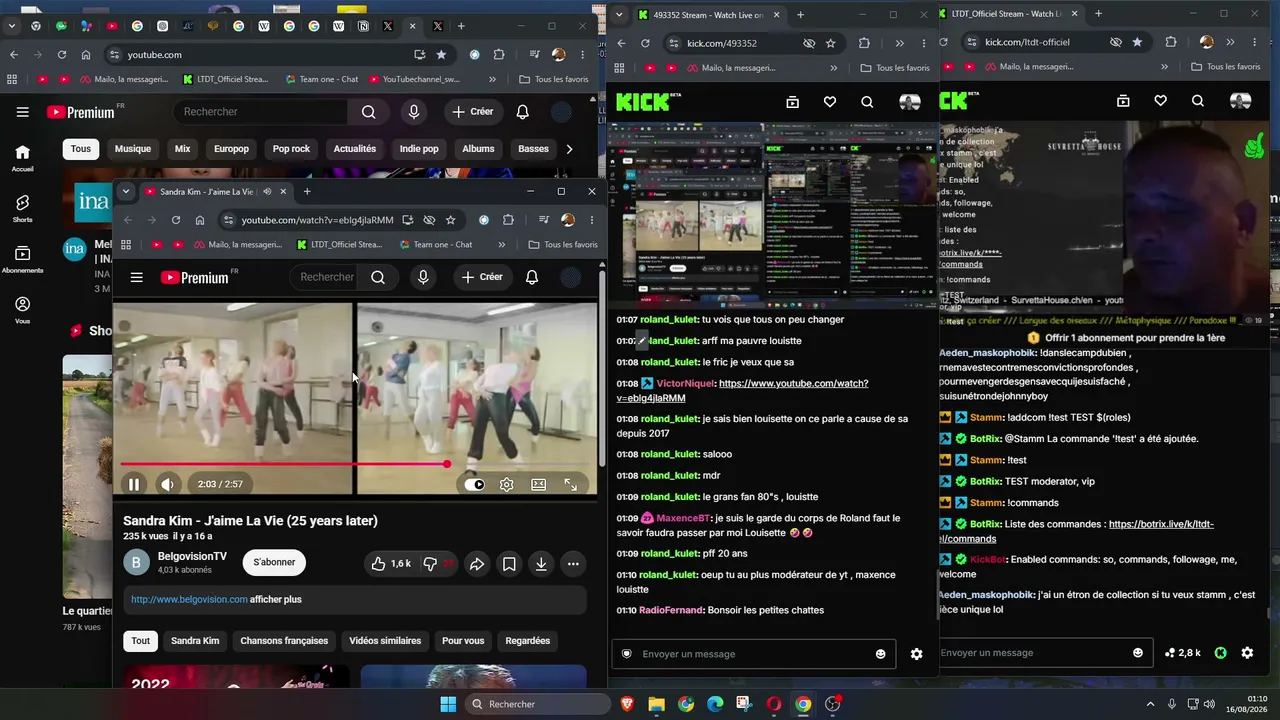Pause the Sandra Kim video
The width and height of the screenshot is (1280, 720).
pyautogui.click(x=133, y=485)
